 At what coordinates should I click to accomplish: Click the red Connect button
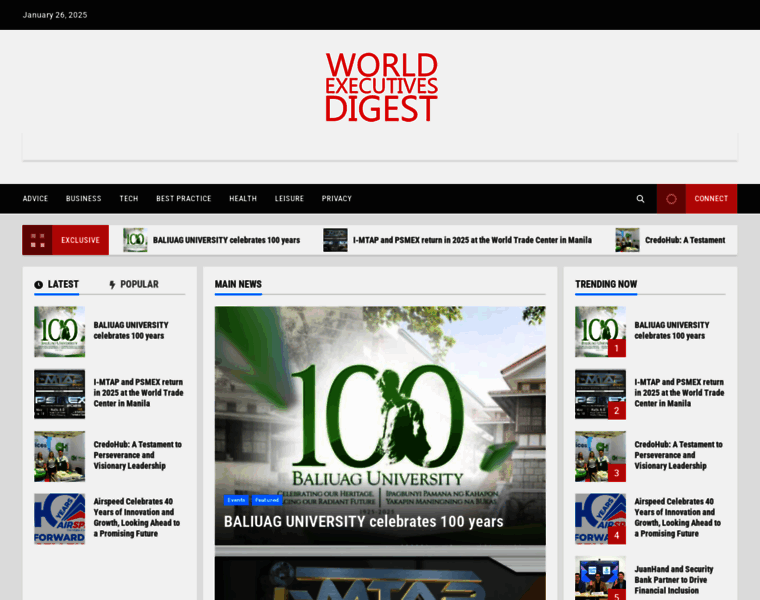click(711, 199)
